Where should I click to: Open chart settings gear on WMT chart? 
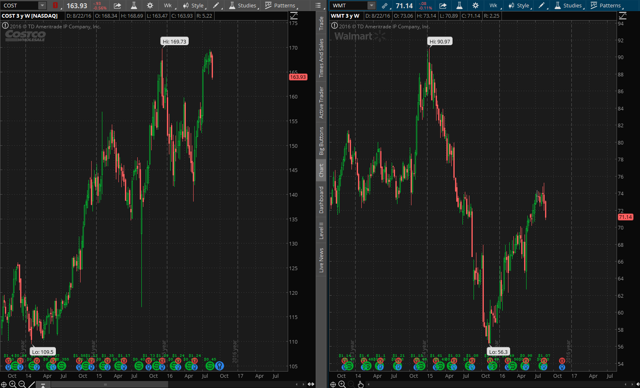476,5
